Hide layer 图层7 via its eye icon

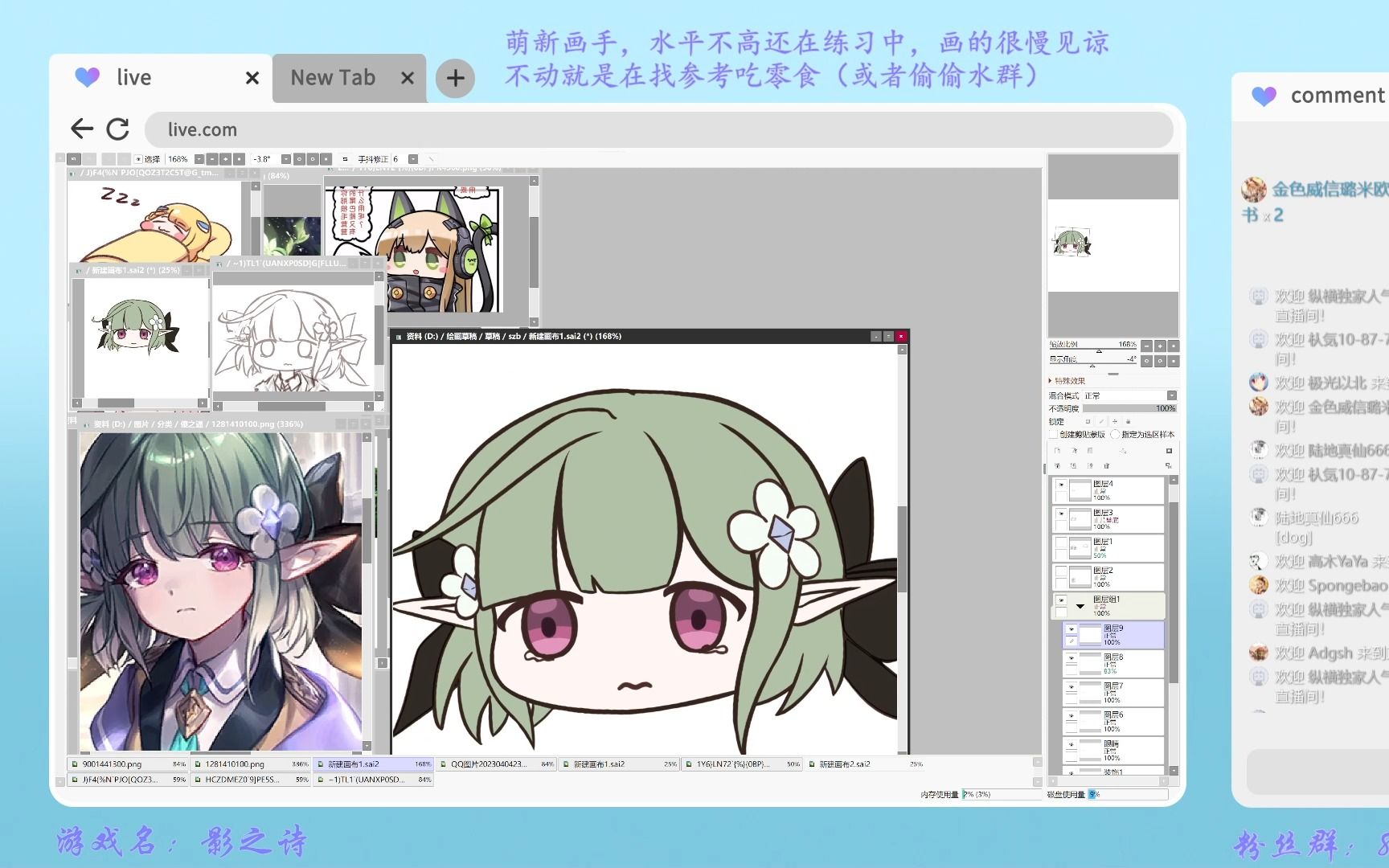tap(1071, 687)
